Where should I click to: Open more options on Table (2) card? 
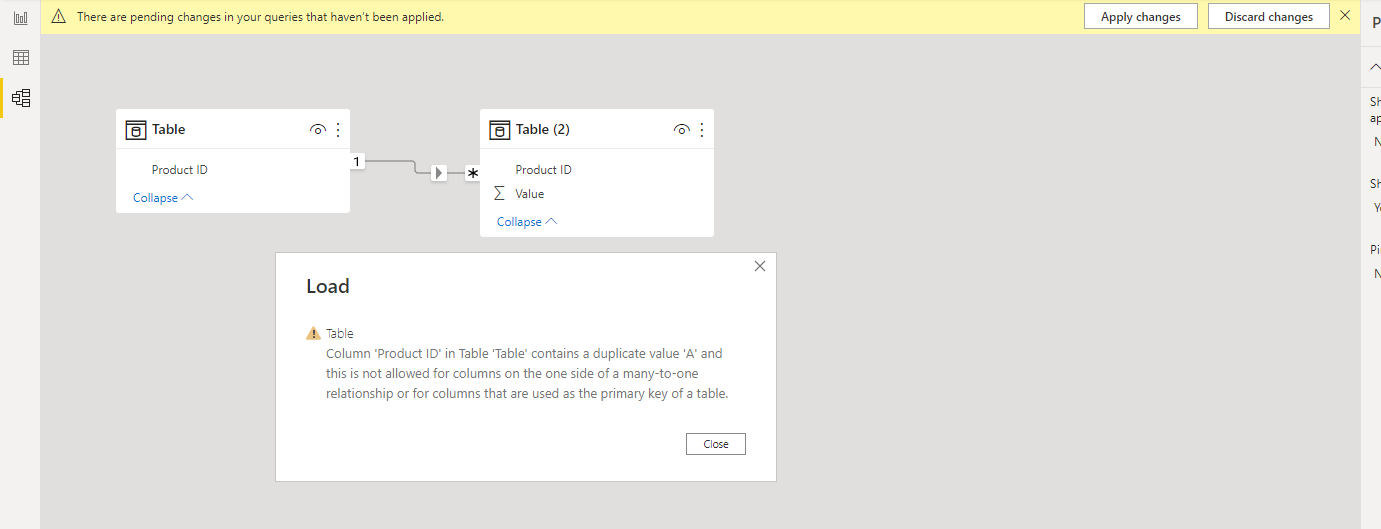(702, 130)
